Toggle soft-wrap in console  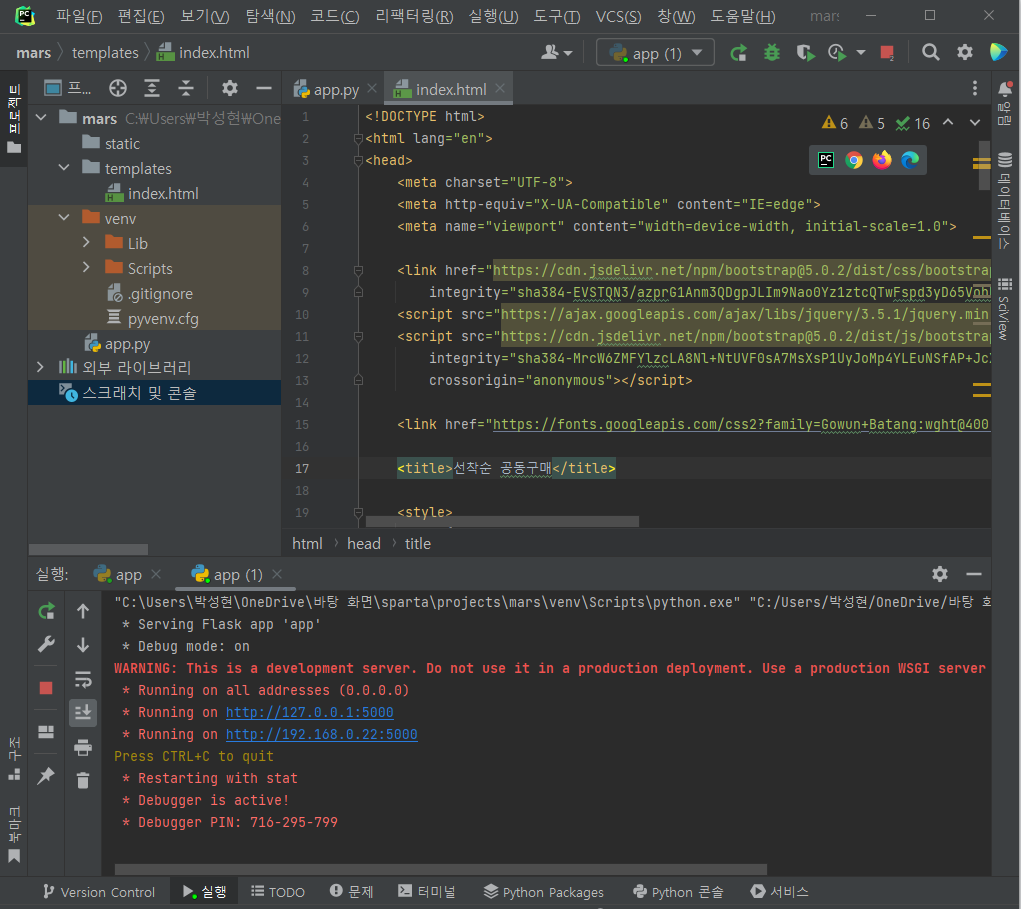coord(83,679)
